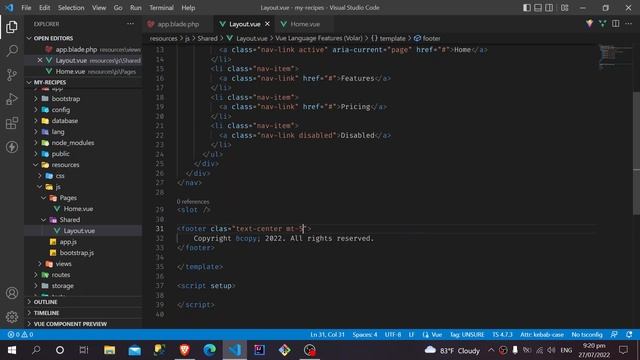Open the Windows Start button
Screen dimensions: 640x360
point(12,350)
